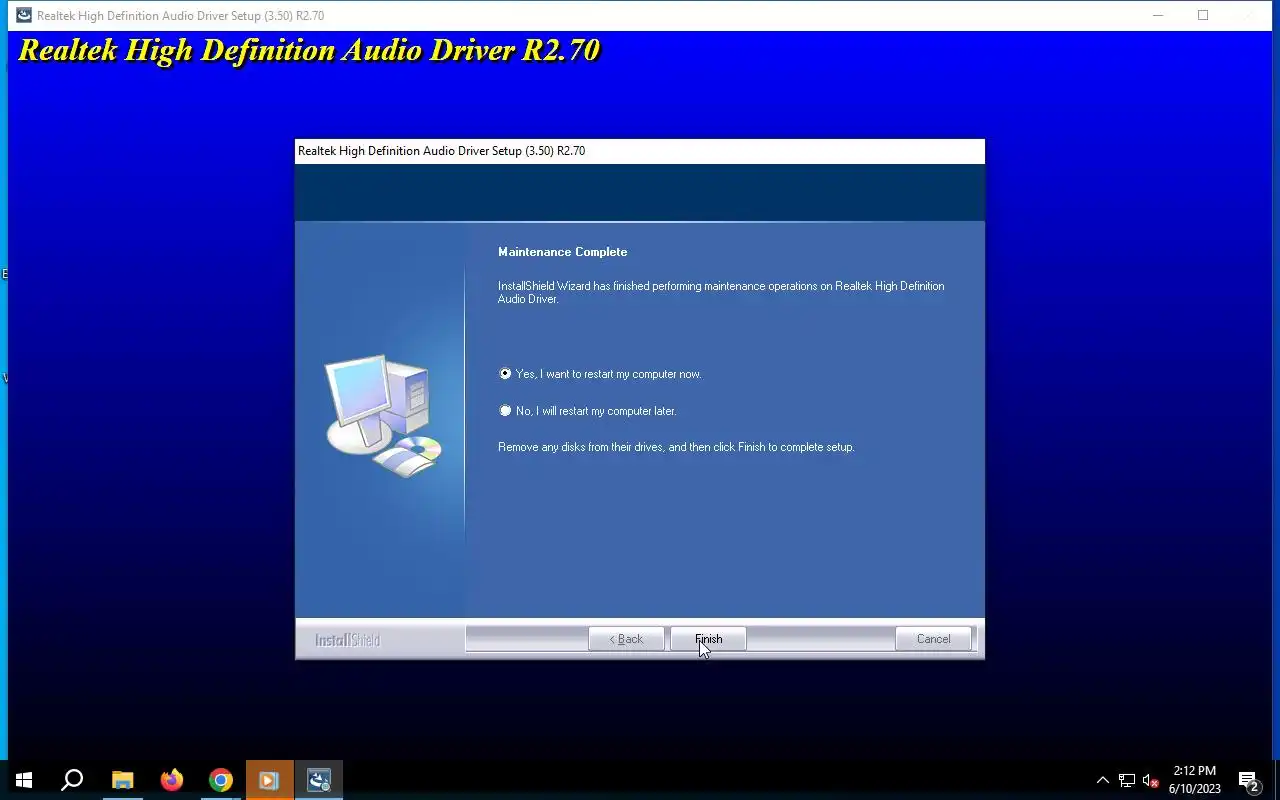Click the computer and CD illustration

coord(383,415)
